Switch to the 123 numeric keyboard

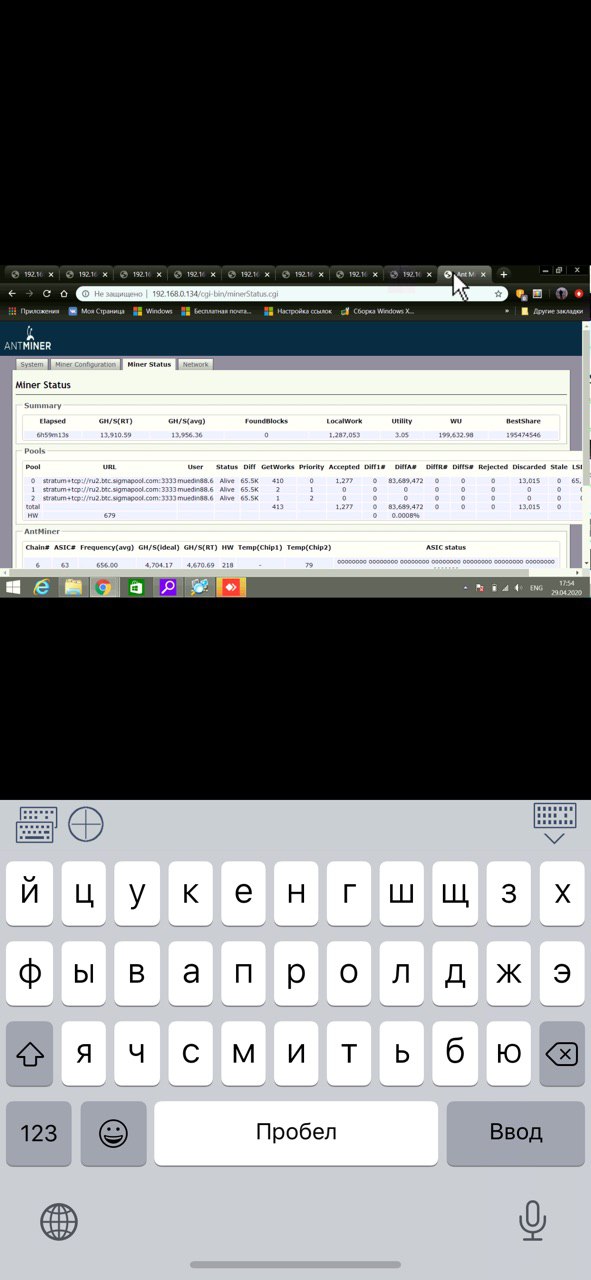coord(39,1133)
